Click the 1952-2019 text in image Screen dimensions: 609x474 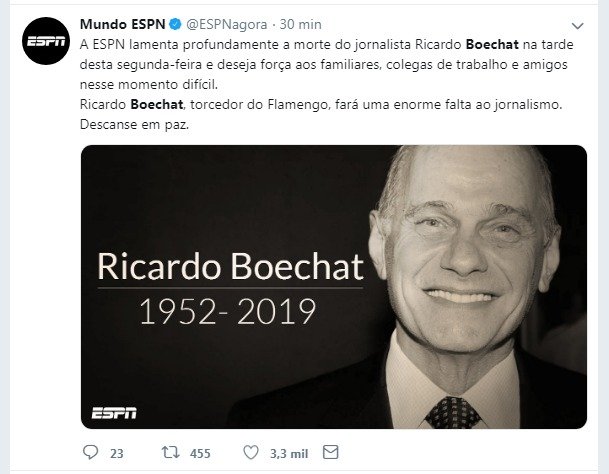[x=228, y=311]
